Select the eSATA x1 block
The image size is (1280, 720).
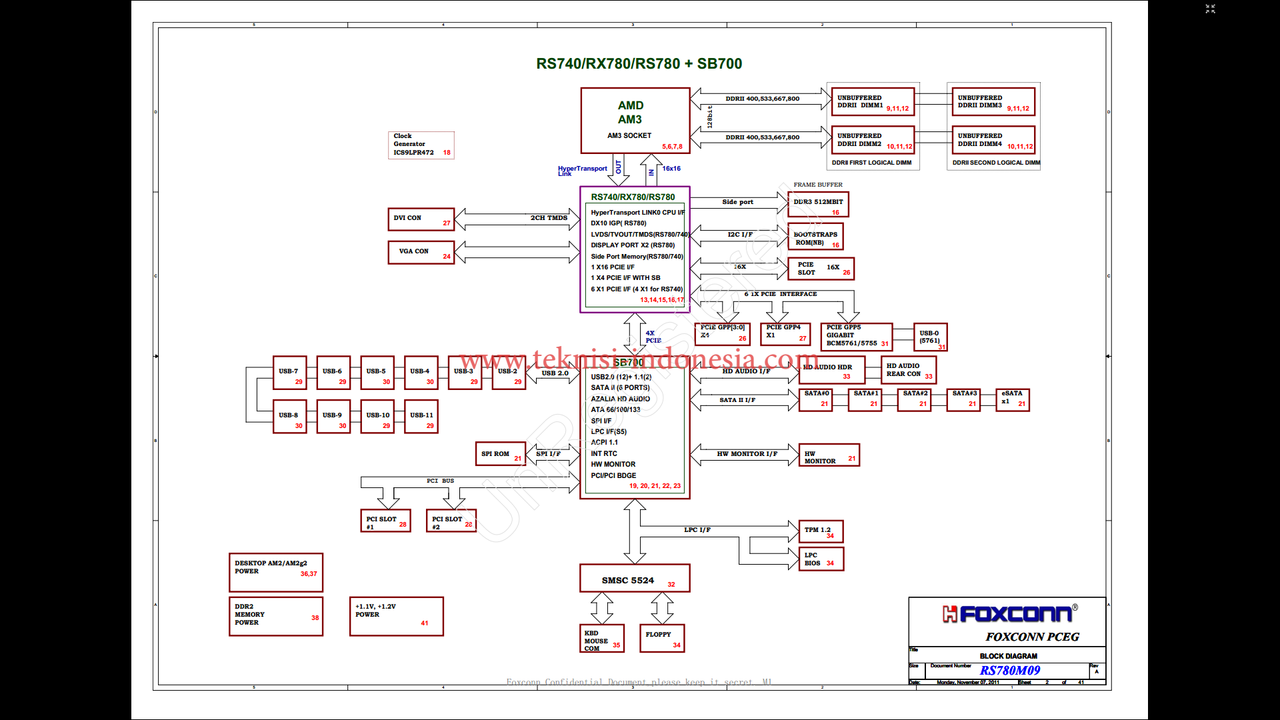1013,399
